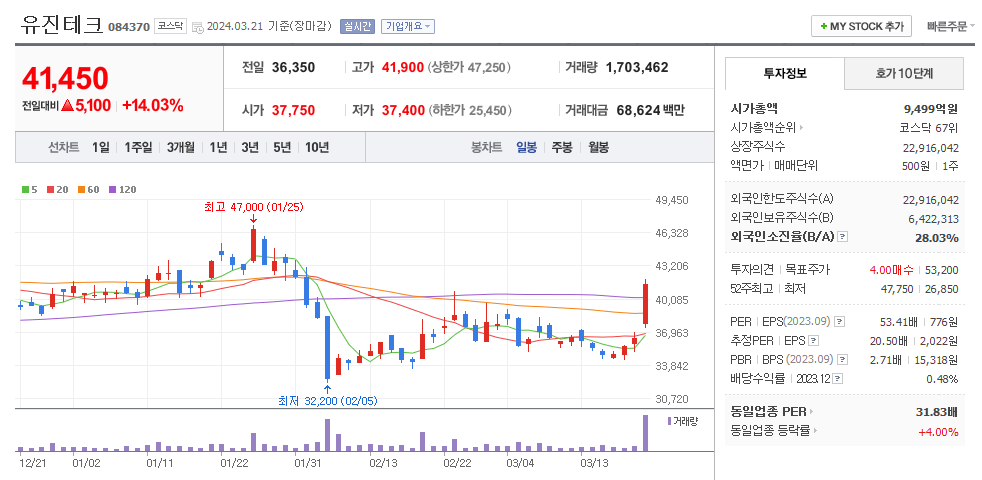
Task: Open the 기업개요 dropdown
Action: tap(408, 26)
